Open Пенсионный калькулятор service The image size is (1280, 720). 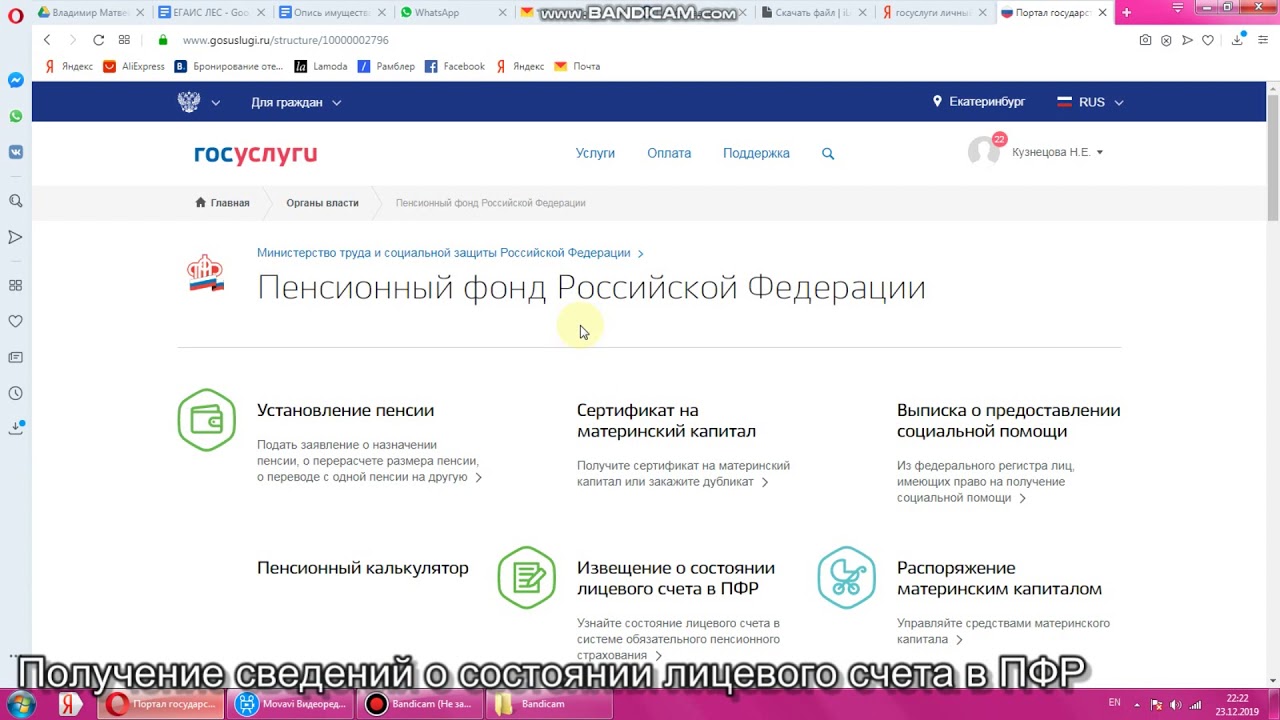[x=362, y=568]
